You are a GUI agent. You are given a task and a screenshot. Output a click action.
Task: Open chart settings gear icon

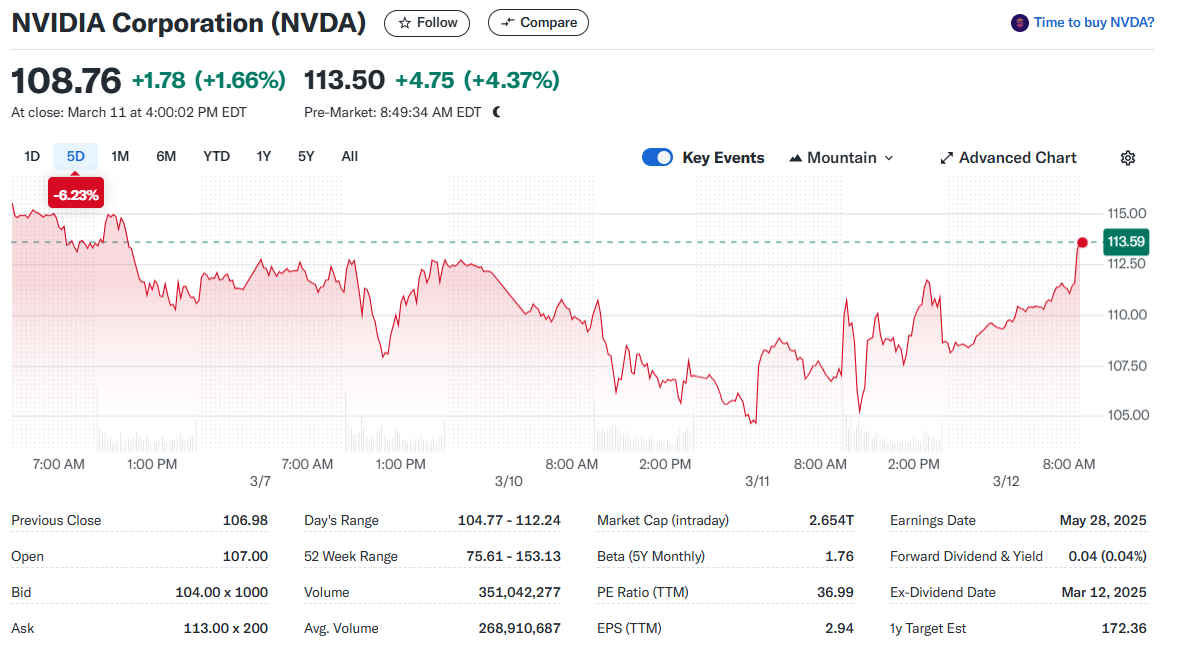click(1128, 158)
